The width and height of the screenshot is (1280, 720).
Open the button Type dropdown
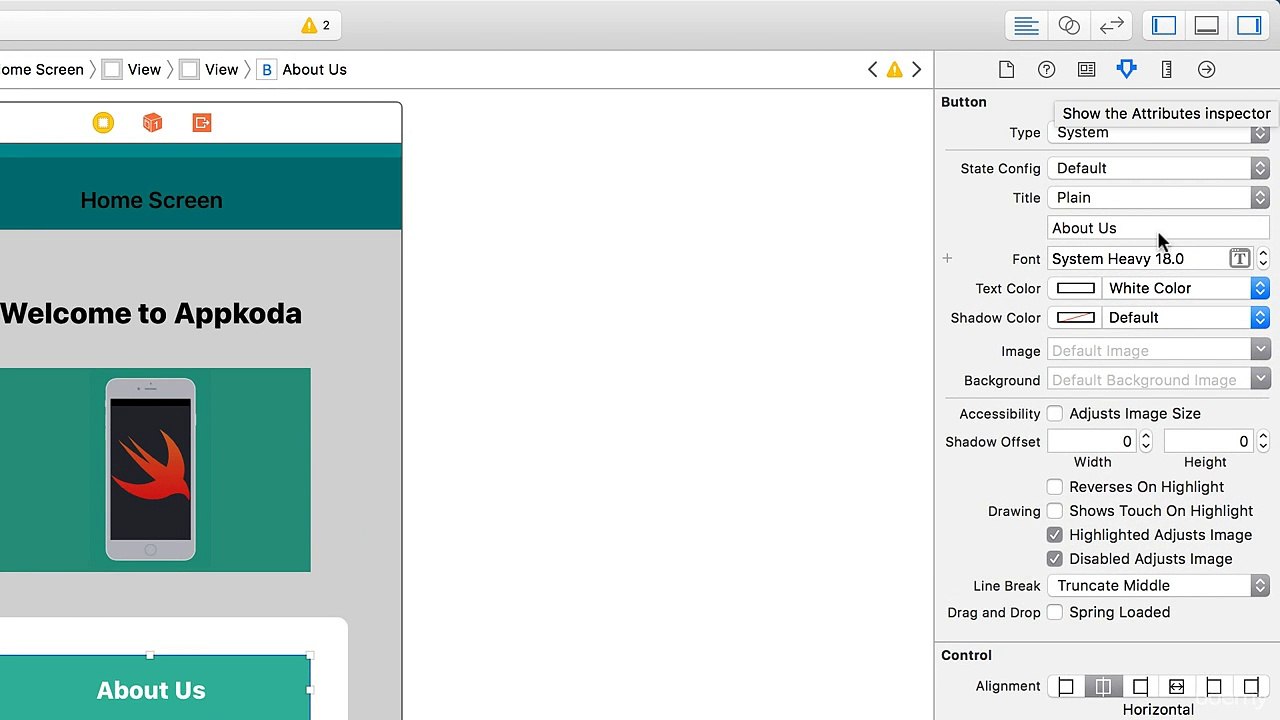(1158, 133)
